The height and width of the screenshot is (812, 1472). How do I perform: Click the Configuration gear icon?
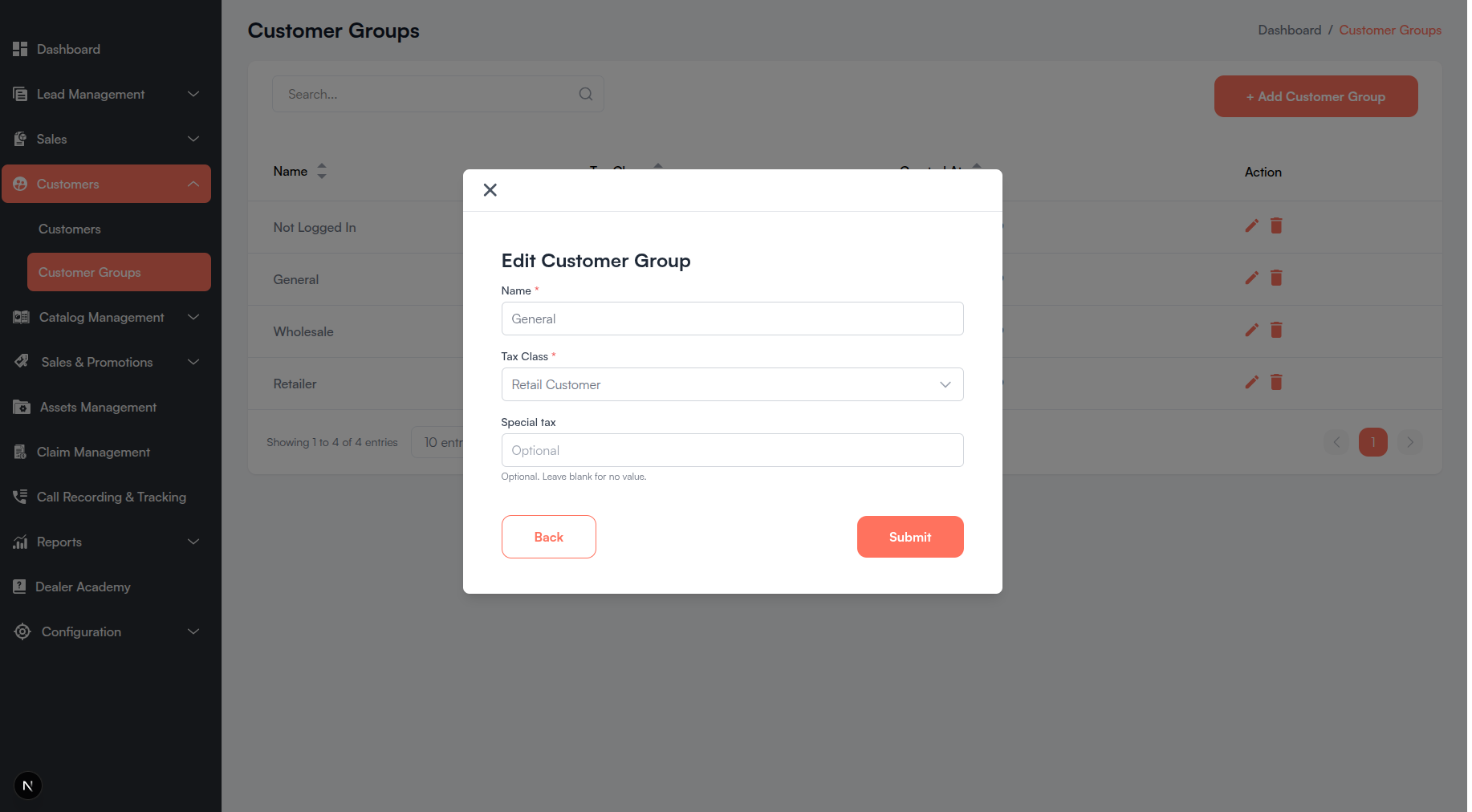22,631
